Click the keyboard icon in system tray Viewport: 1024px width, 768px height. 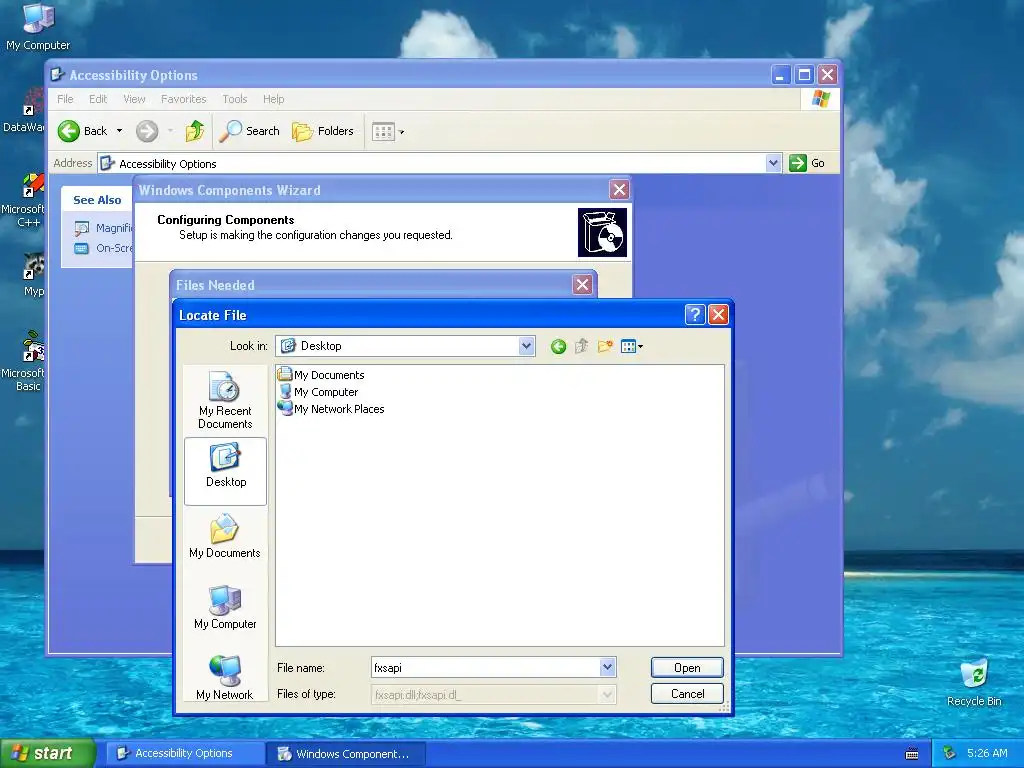tap(912, 754)
